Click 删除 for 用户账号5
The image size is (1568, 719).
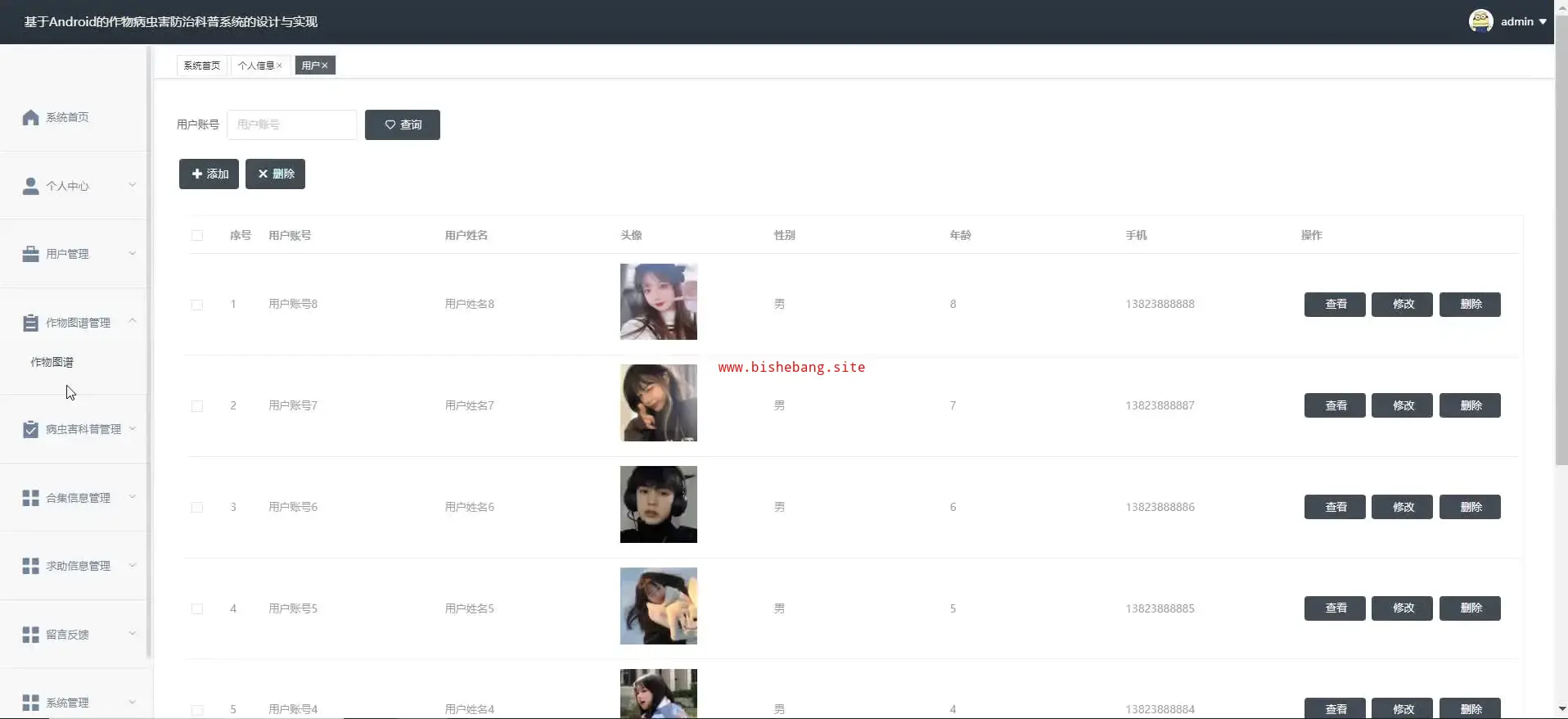click(x=1470, y=608)
